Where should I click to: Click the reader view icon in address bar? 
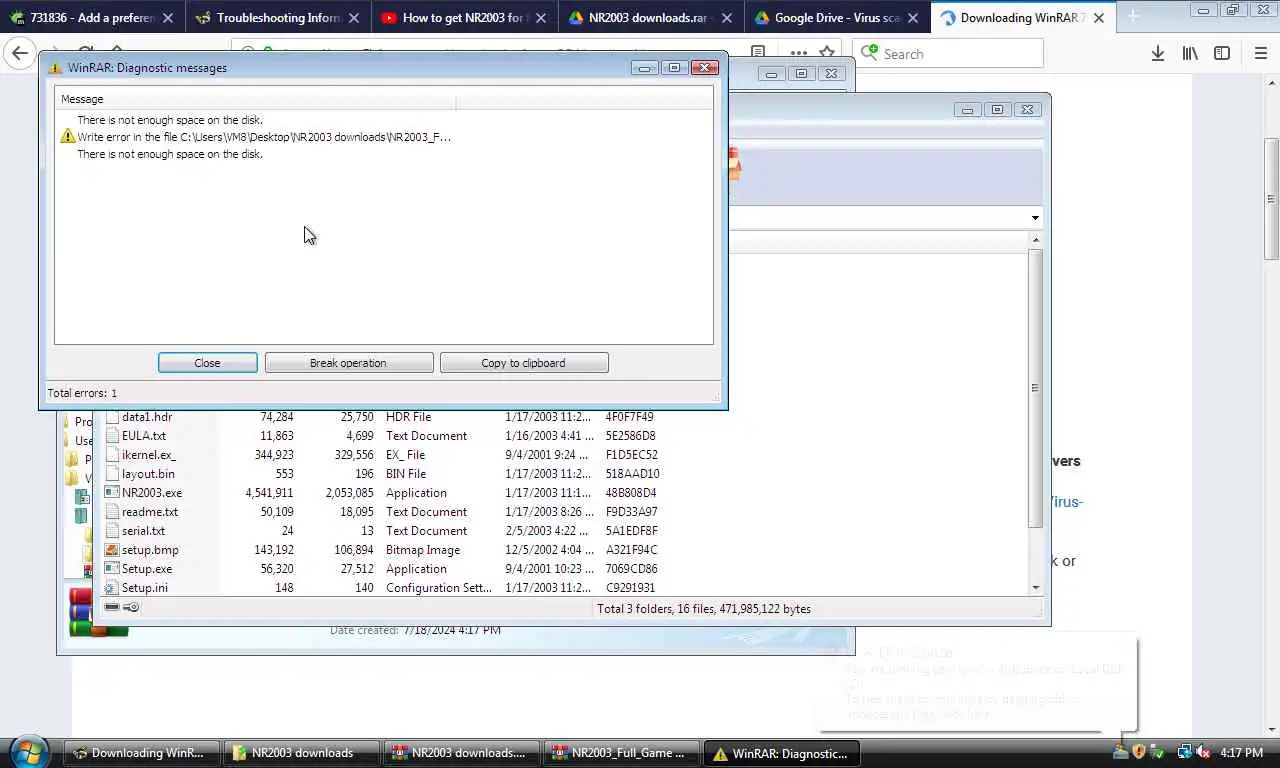tap(758, 53)
